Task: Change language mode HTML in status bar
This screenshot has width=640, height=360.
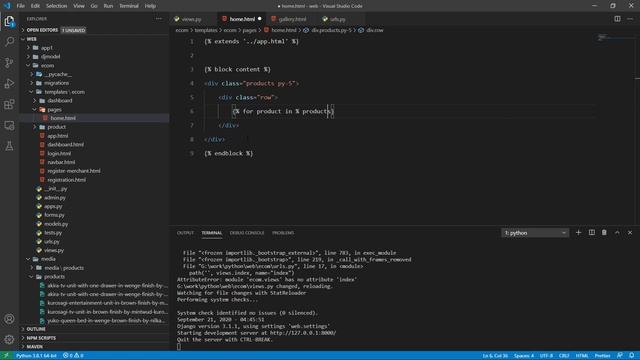Action: [582, 356]
